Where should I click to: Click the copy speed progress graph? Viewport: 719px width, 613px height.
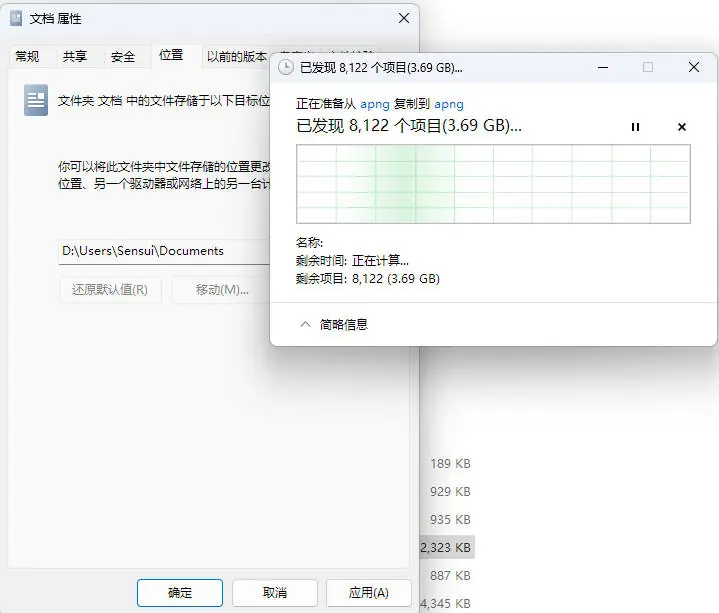click(x=493, y=184)
